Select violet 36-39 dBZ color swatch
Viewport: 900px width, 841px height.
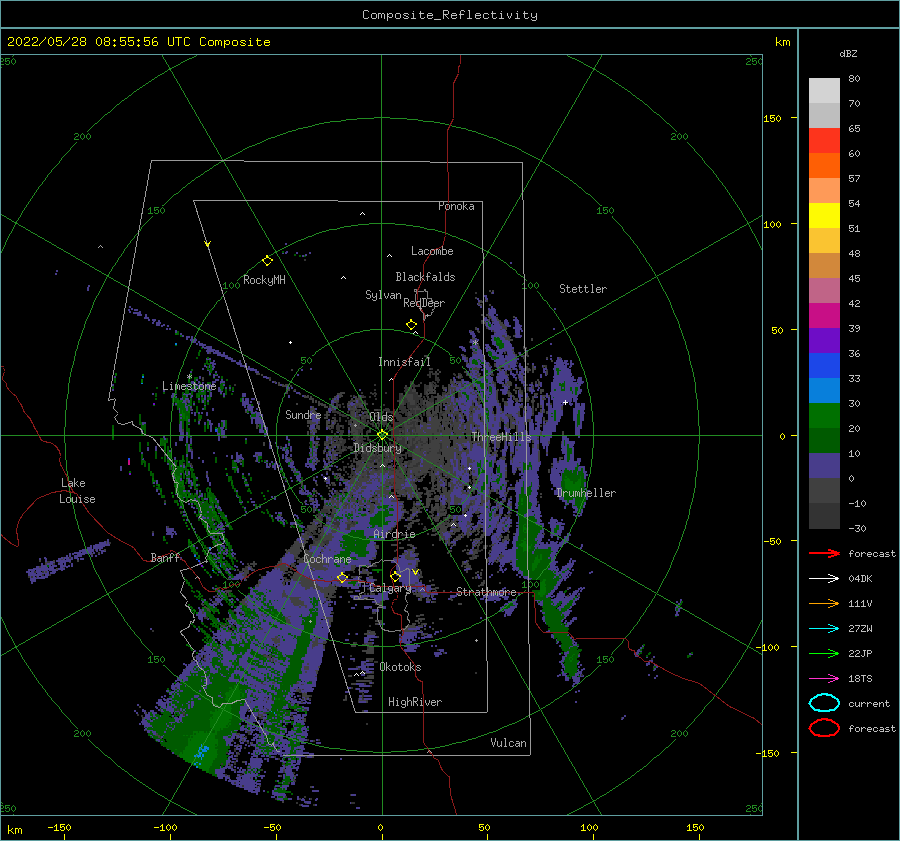point(824,340)
